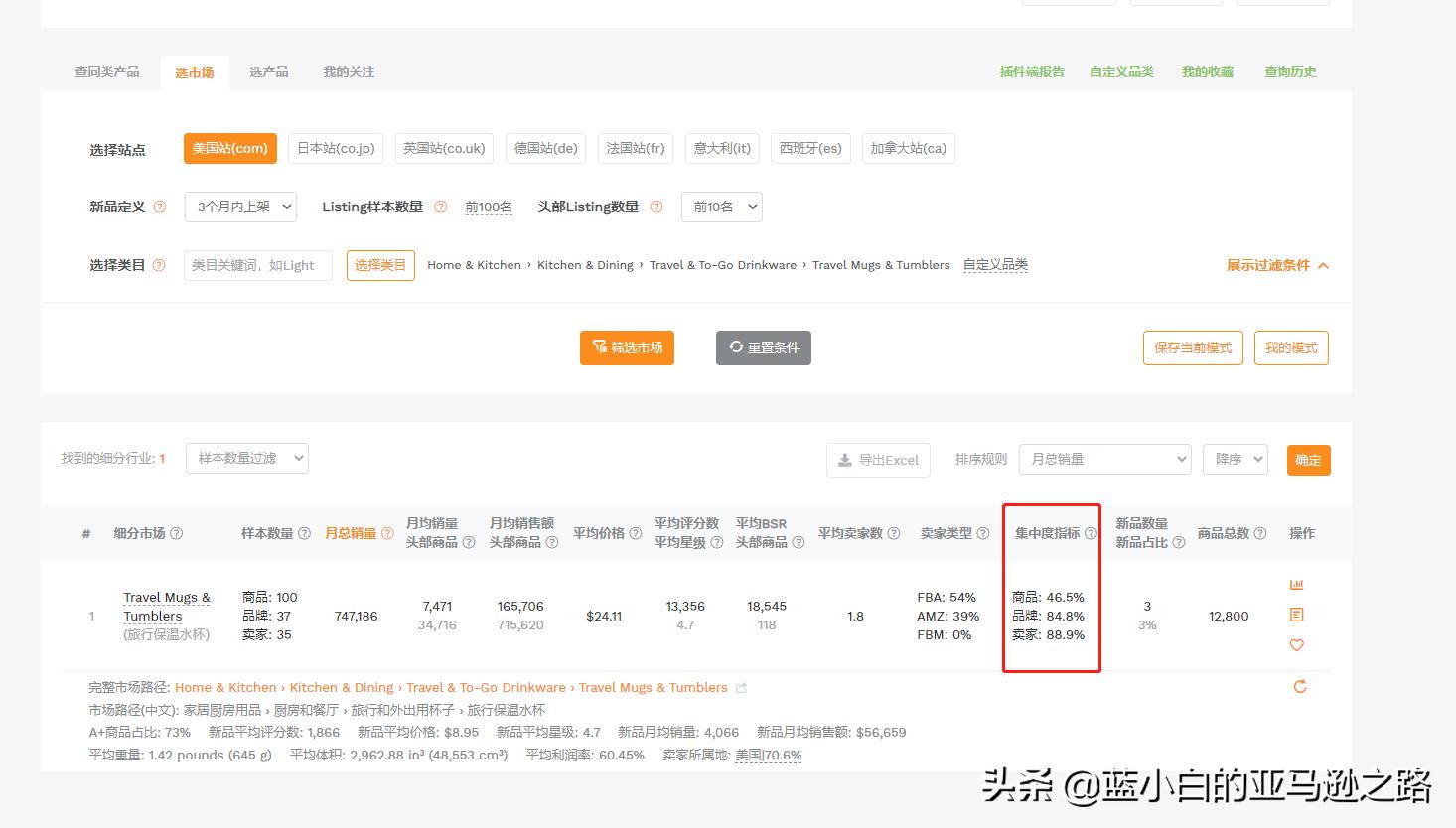Switch to the 选产品 tab
The height and width of the screenshot is (828, 1456).
click(269, 71)
